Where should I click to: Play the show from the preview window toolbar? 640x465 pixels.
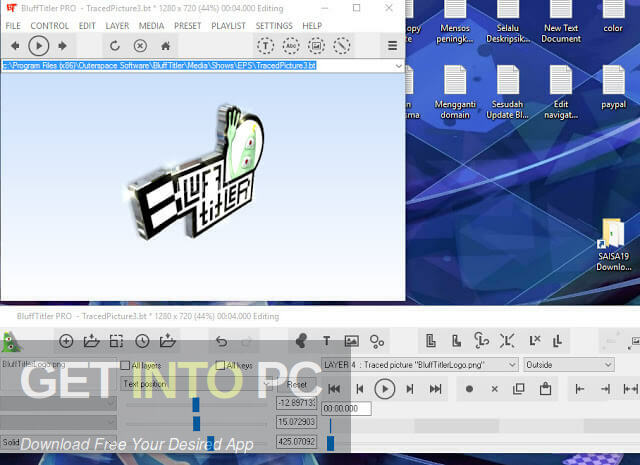39,46
